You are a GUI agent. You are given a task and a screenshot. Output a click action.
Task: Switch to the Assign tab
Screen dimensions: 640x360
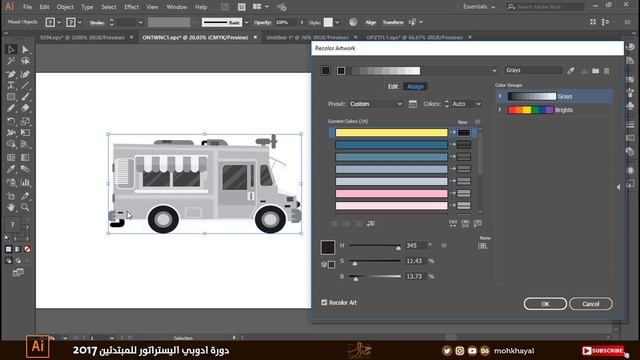[x=416, y=87]
